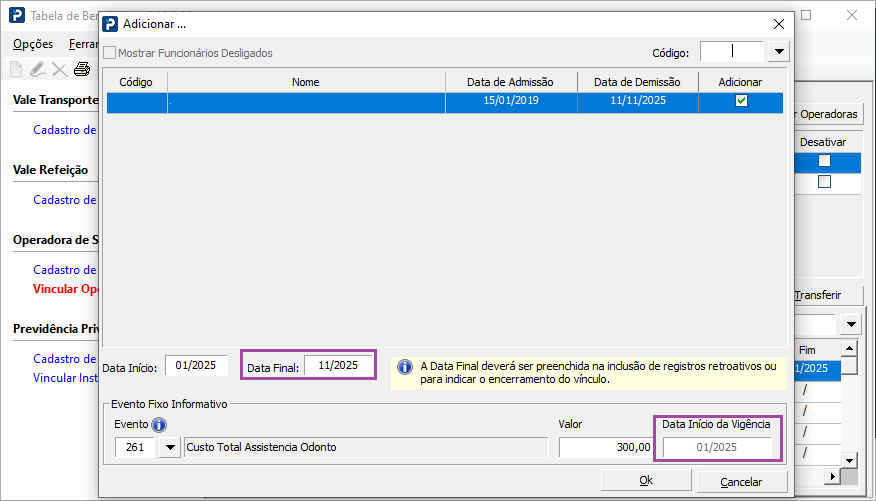Click the Código search input field
The width and height of the screenshot is (876, 501).
point(732,52)
